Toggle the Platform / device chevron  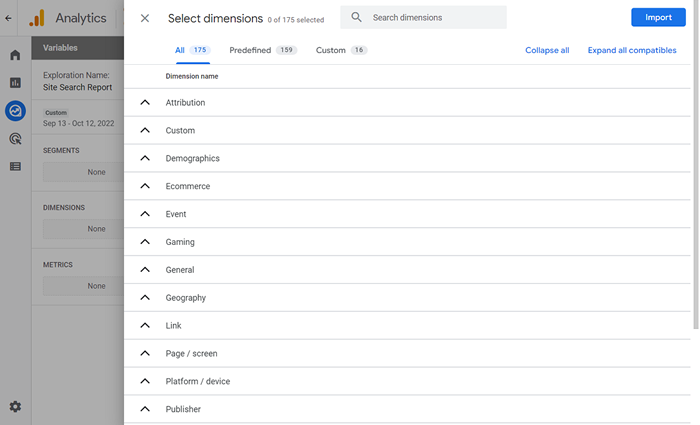click(145, 381)
